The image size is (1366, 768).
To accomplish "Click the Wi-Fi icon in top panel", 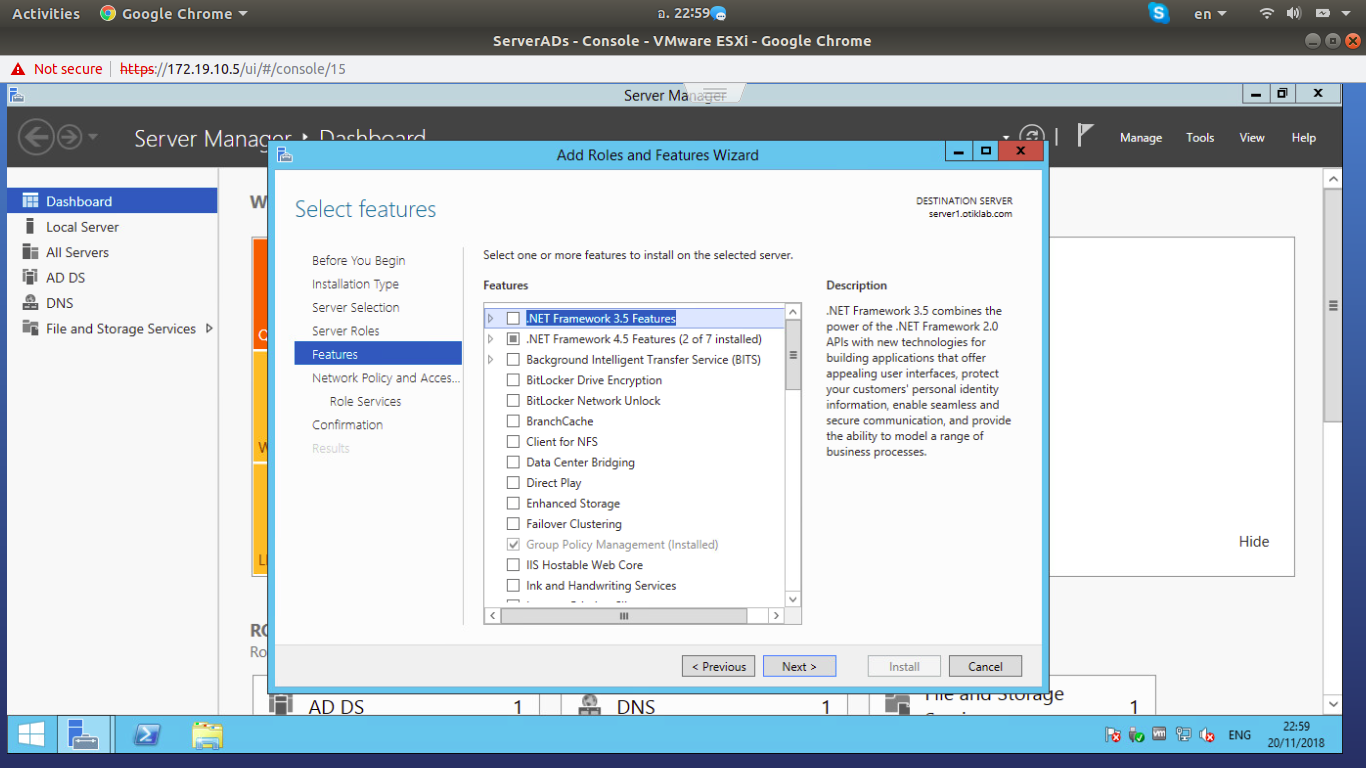I will click(1267, 13).
